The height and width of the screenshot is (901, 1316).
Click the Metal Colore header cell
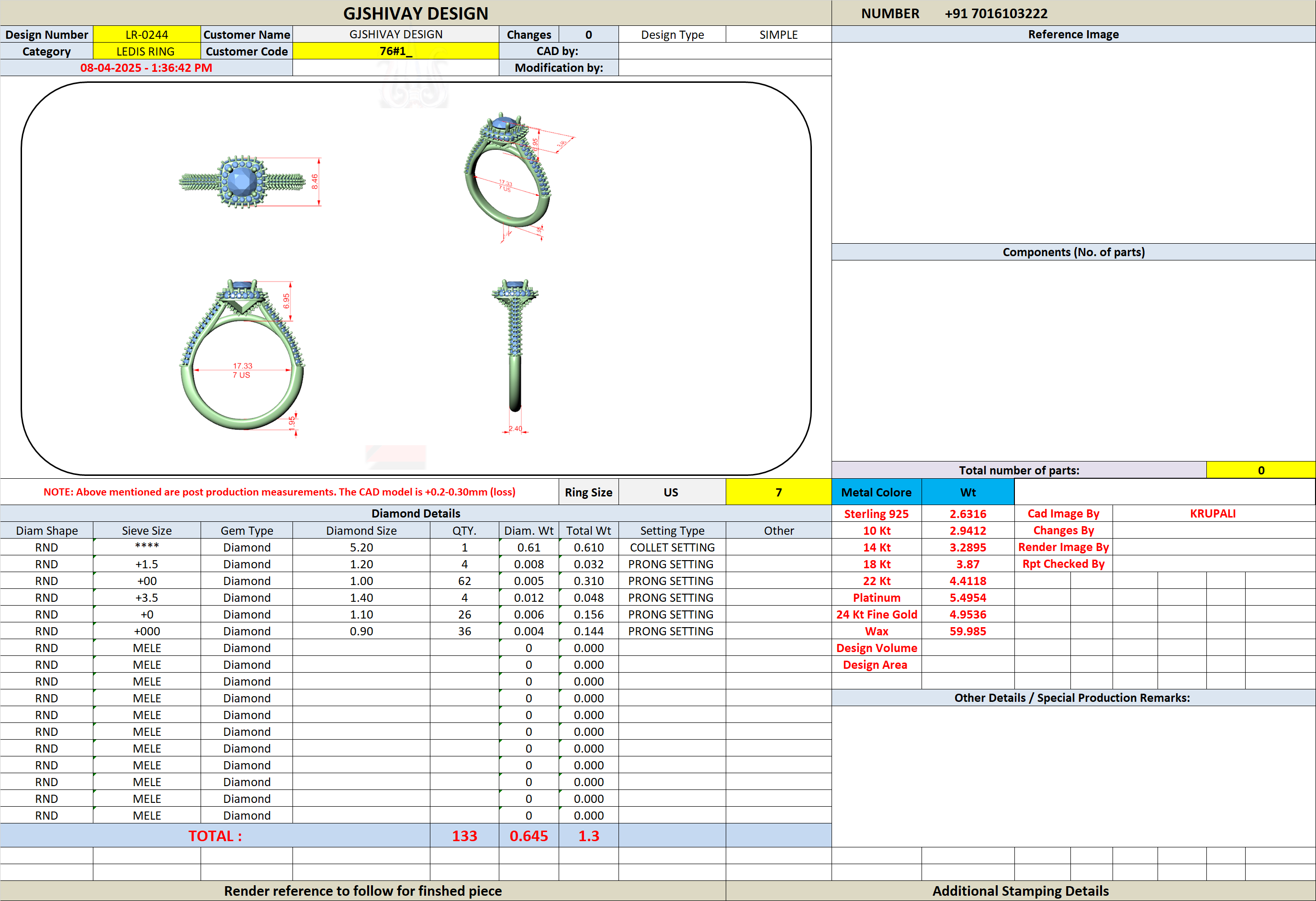[877, 492]
